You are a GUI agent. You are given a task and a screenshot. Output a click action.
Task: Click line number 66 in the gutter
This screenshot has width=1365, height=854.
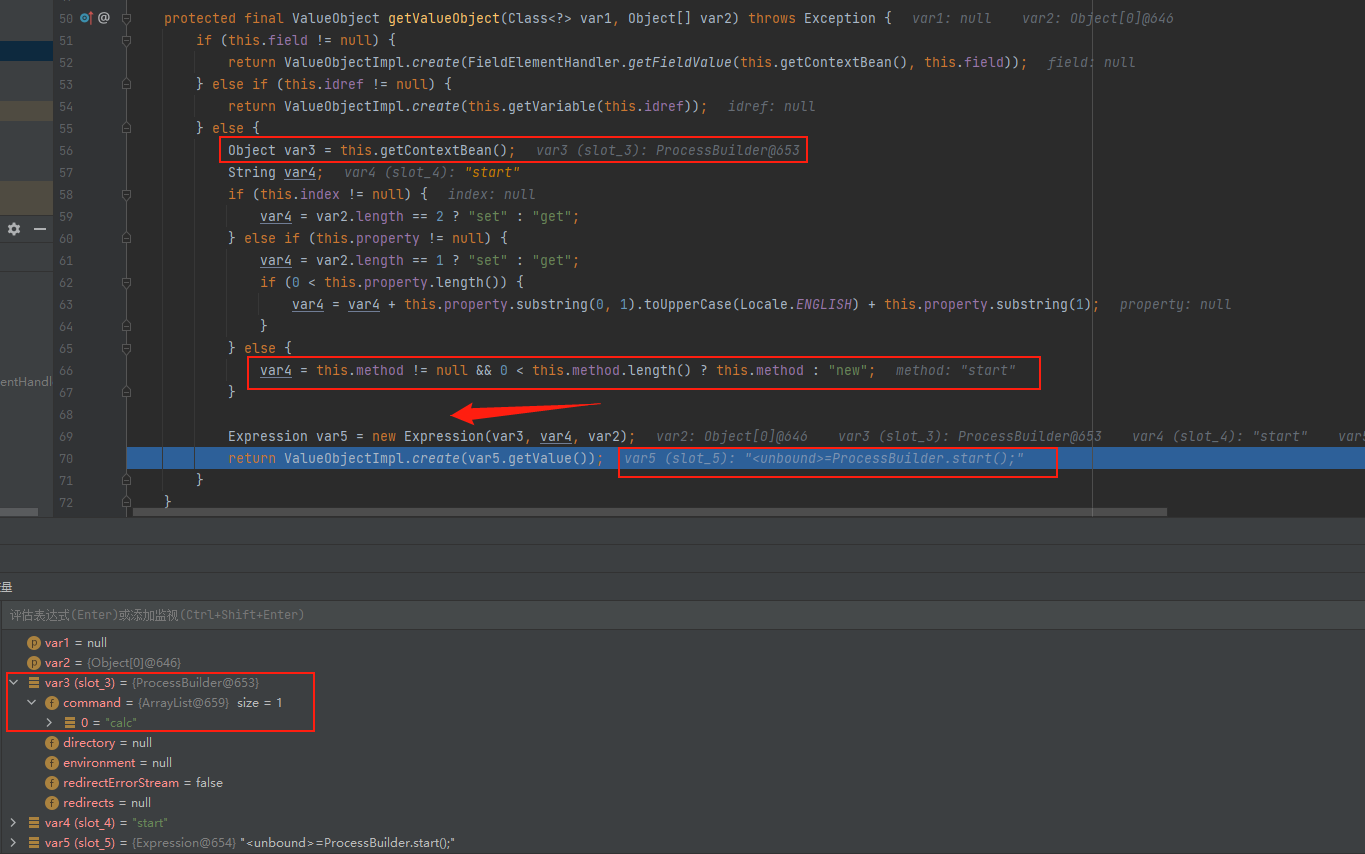click(x=66, y=370)
